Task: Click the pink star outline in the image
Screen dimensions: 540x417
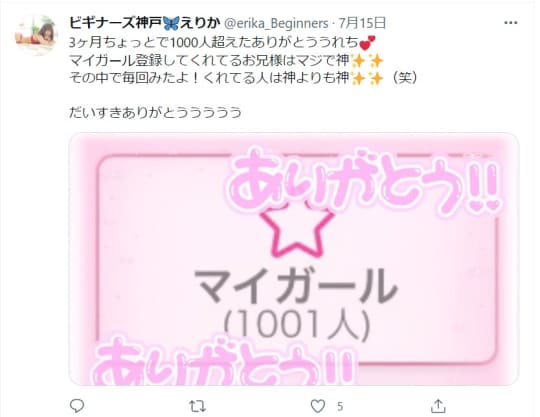Action: (297, 230)
